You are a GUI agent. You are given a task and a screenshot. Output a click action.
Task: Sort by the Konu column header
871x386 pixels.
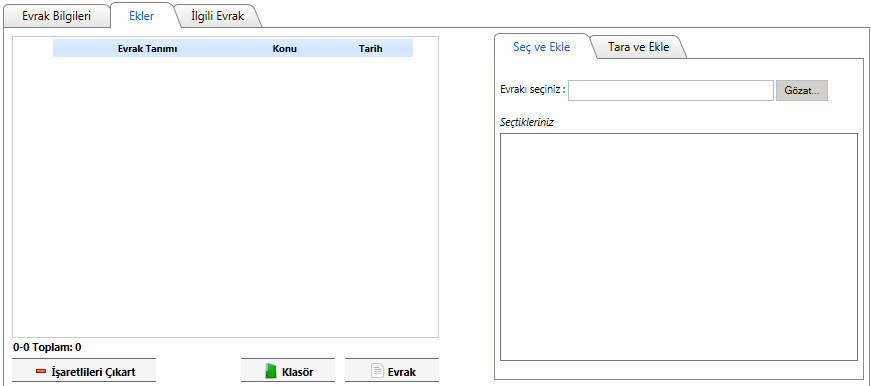coord(284,49)
